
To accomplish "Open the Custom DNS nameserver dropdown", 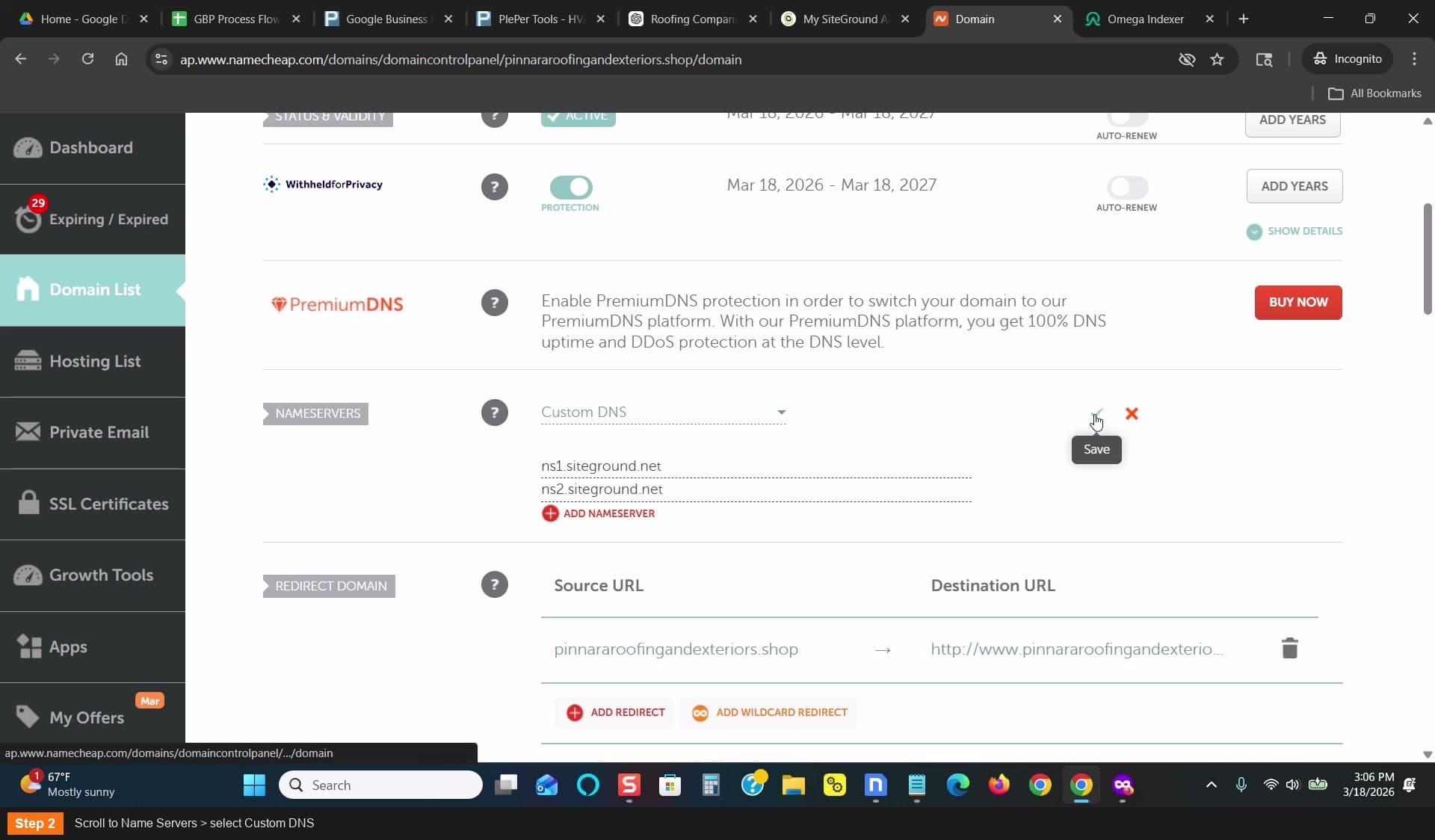I will (664, 413).
